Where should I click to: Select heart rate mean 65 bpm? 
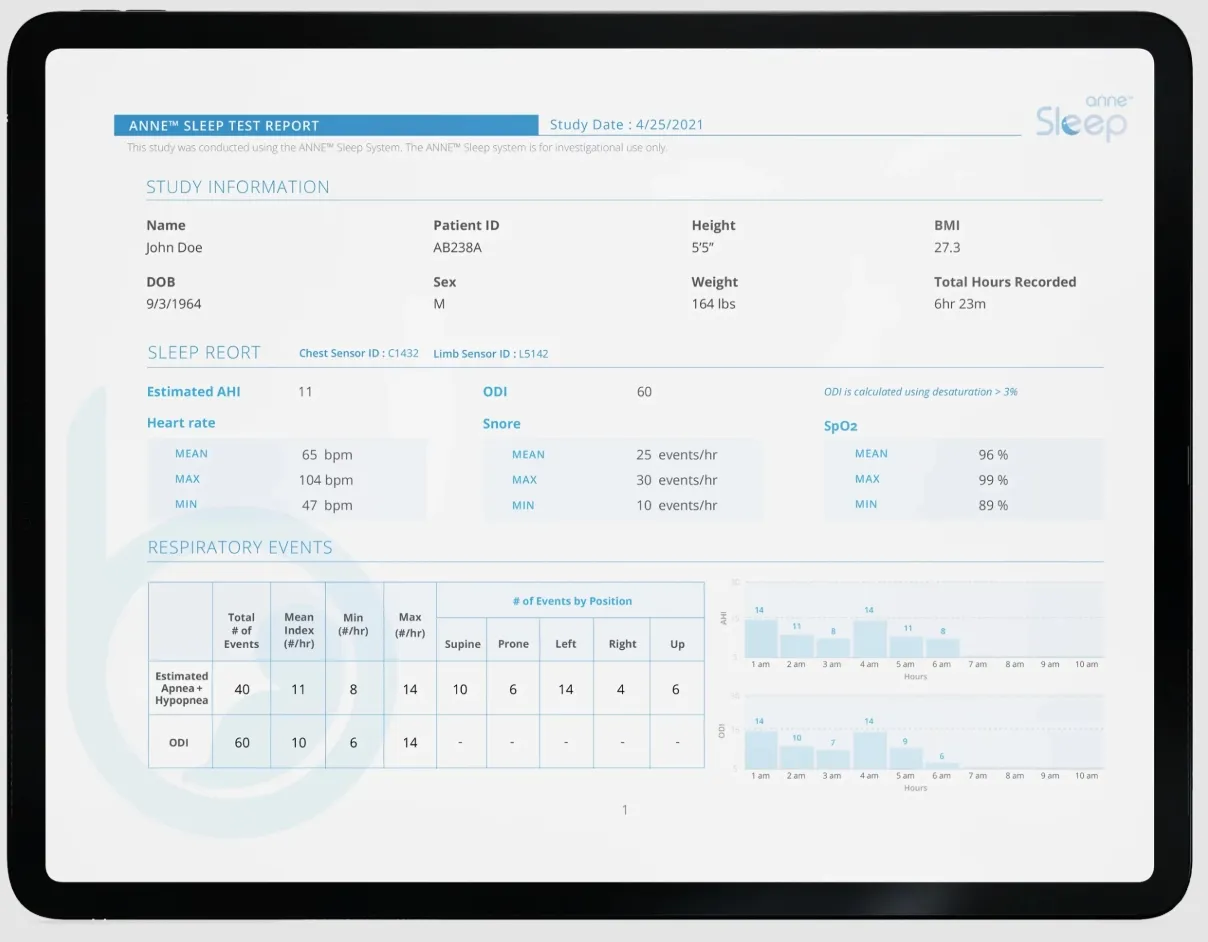pyautogui.click(x=327, y=455)
